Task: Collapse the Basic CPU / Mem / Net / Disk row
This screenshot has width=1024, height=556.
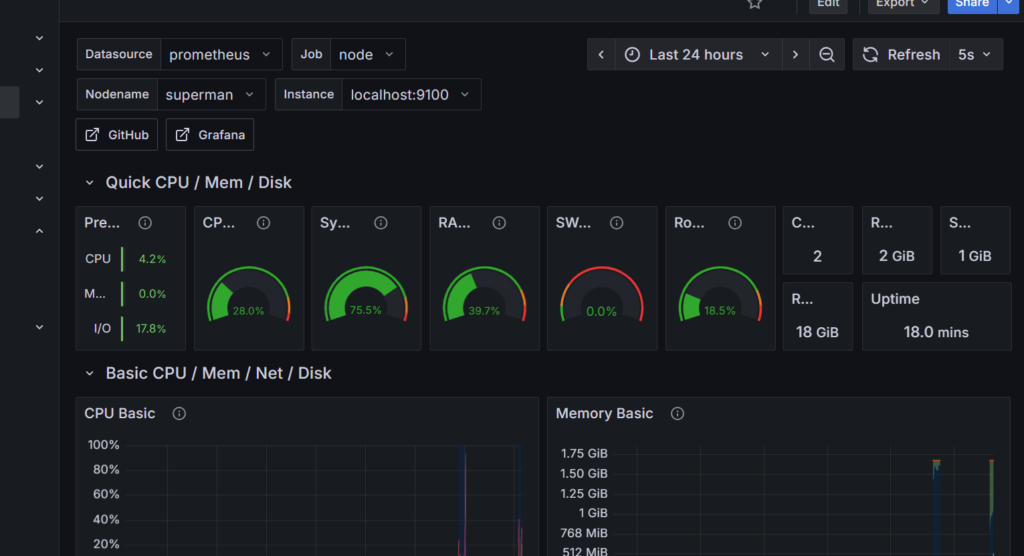Action: point(89,374)
